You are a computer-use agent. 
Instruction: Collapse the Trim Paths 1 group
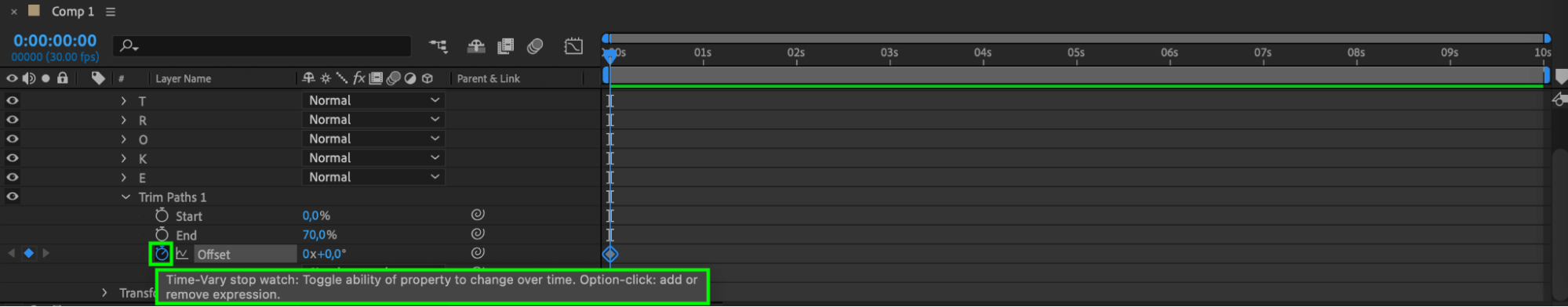pos(126,197)
